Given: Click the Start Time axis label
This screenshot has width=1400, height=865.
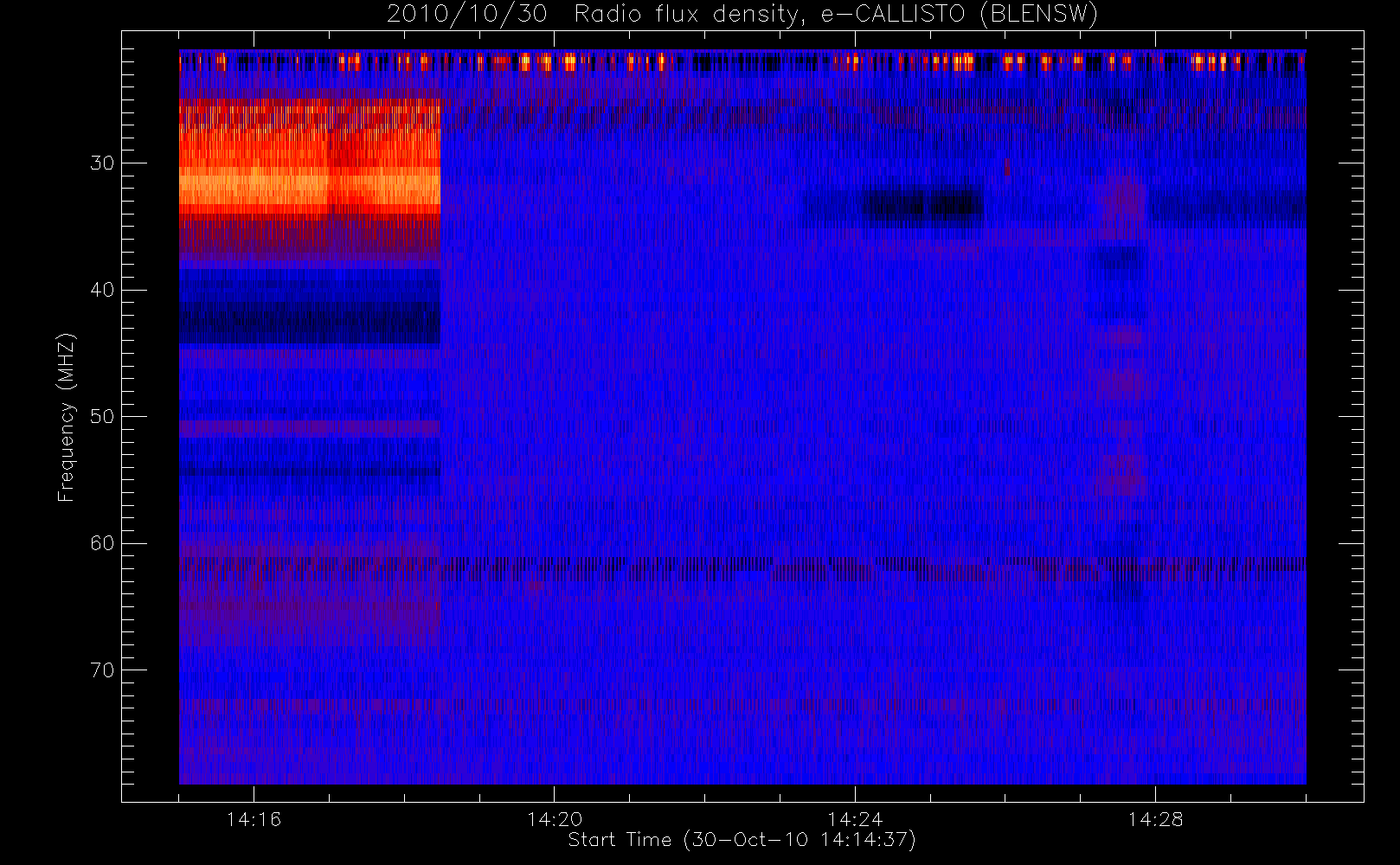Looking at the screenshot, I should click(x=742, y=840).
